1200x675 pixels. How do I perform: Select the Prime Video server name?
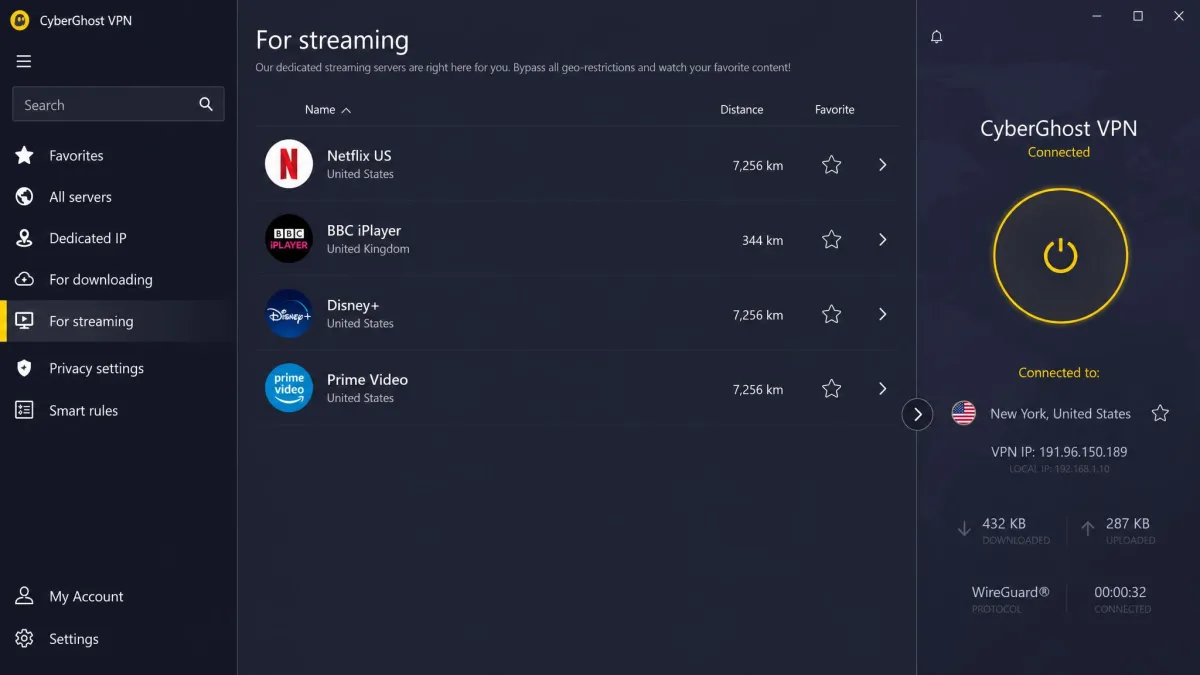pos(367,380)
